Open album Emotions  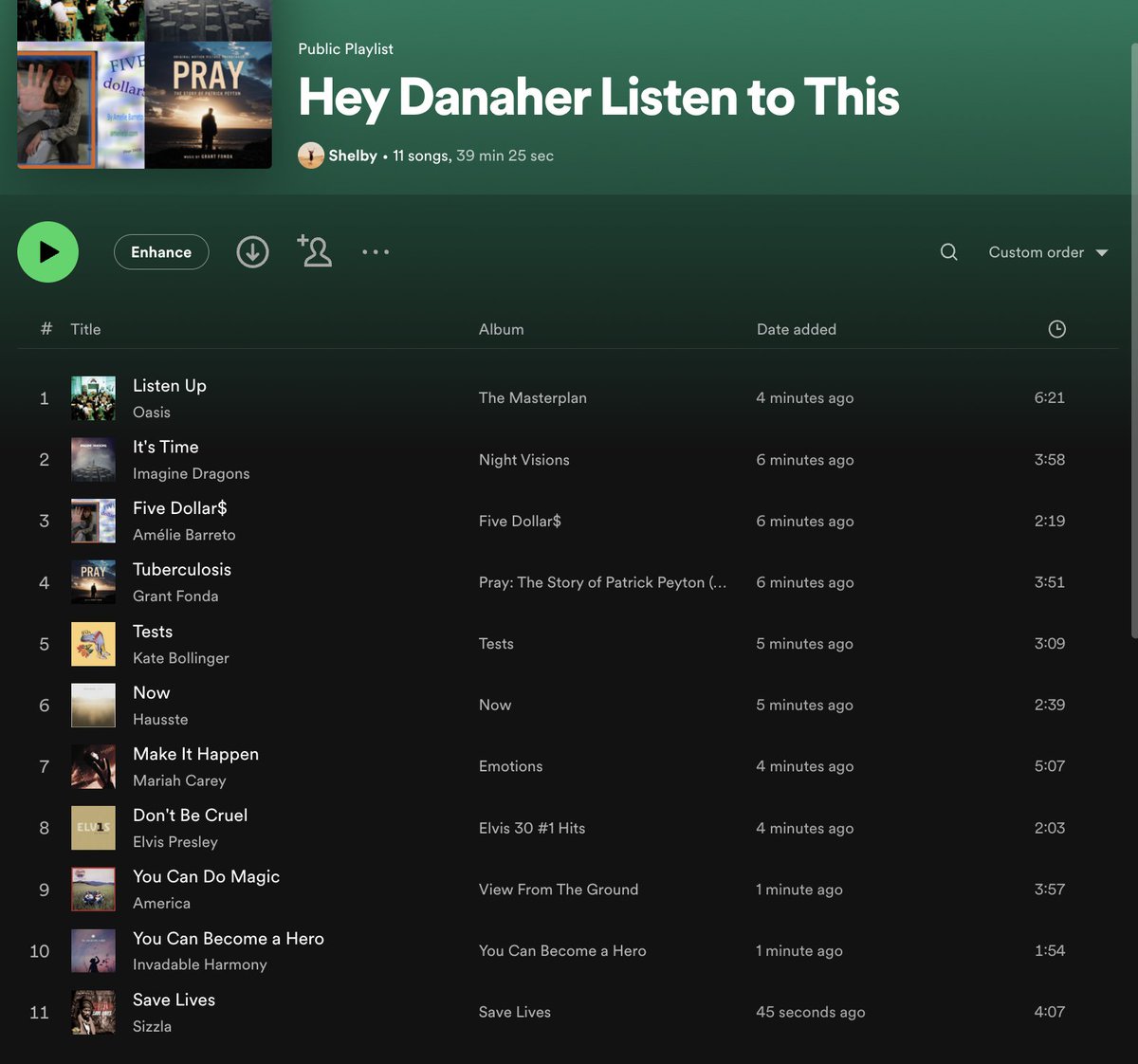pyautogui.click(x=511, y=766)
